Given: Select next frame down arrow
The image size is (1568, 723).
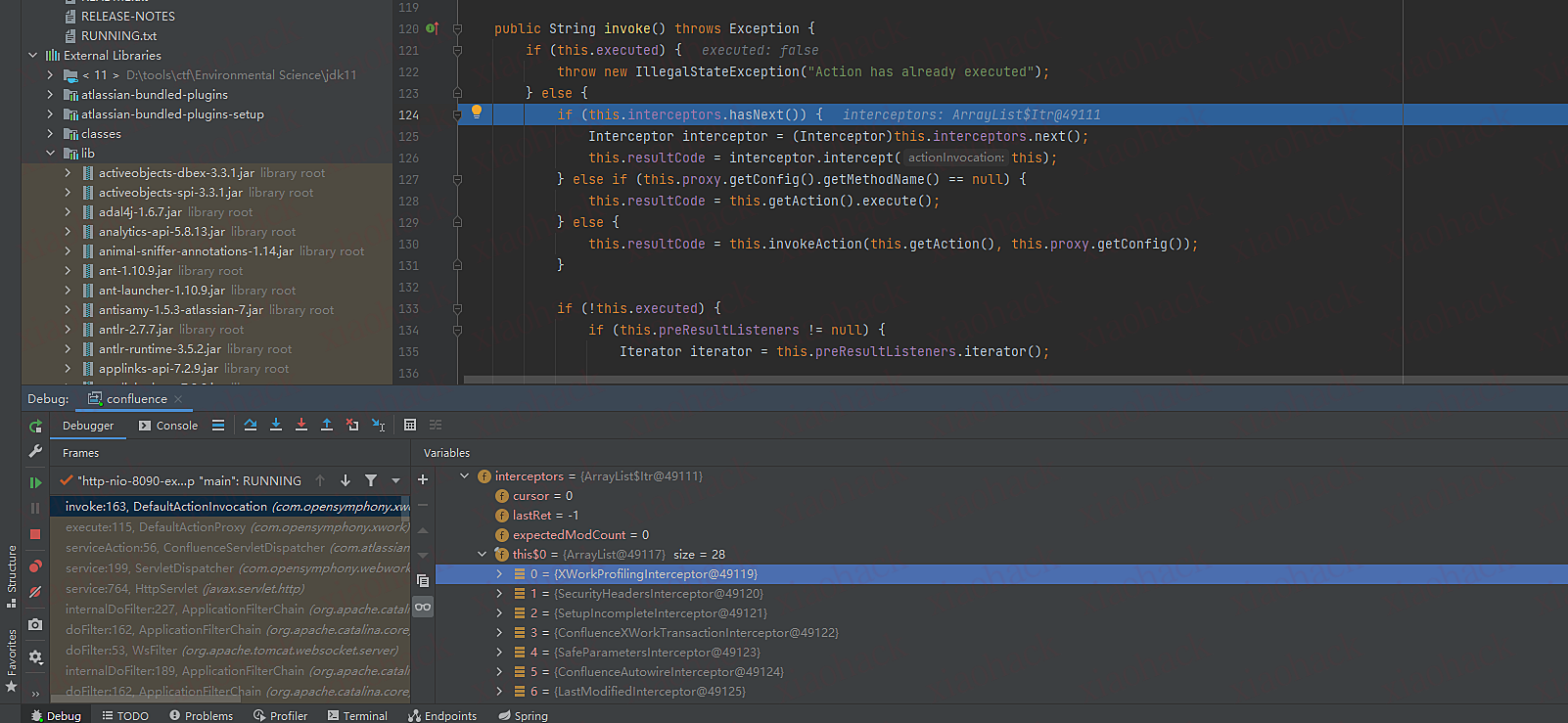Looking at the screenshot, I should pyautogui.click(x=346, y=480).
